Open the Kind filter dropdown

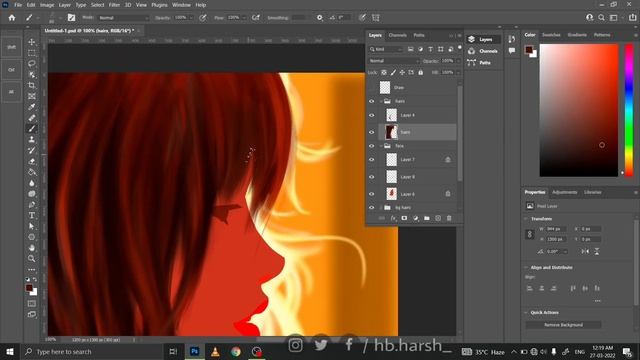click(x=386, y=49)
